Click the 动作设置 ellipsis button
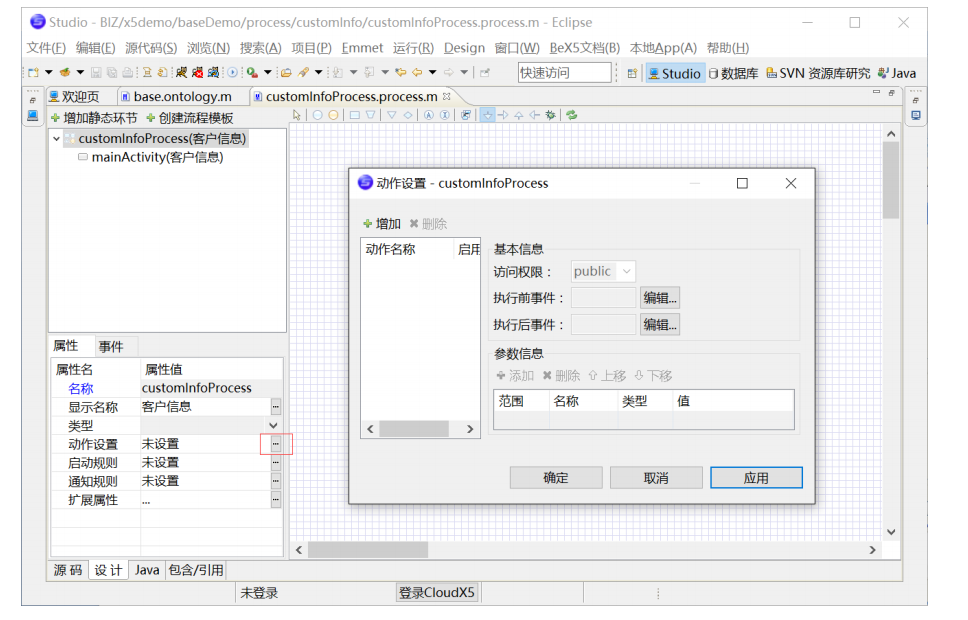968x620 pixels. click(x=274, y=443)
